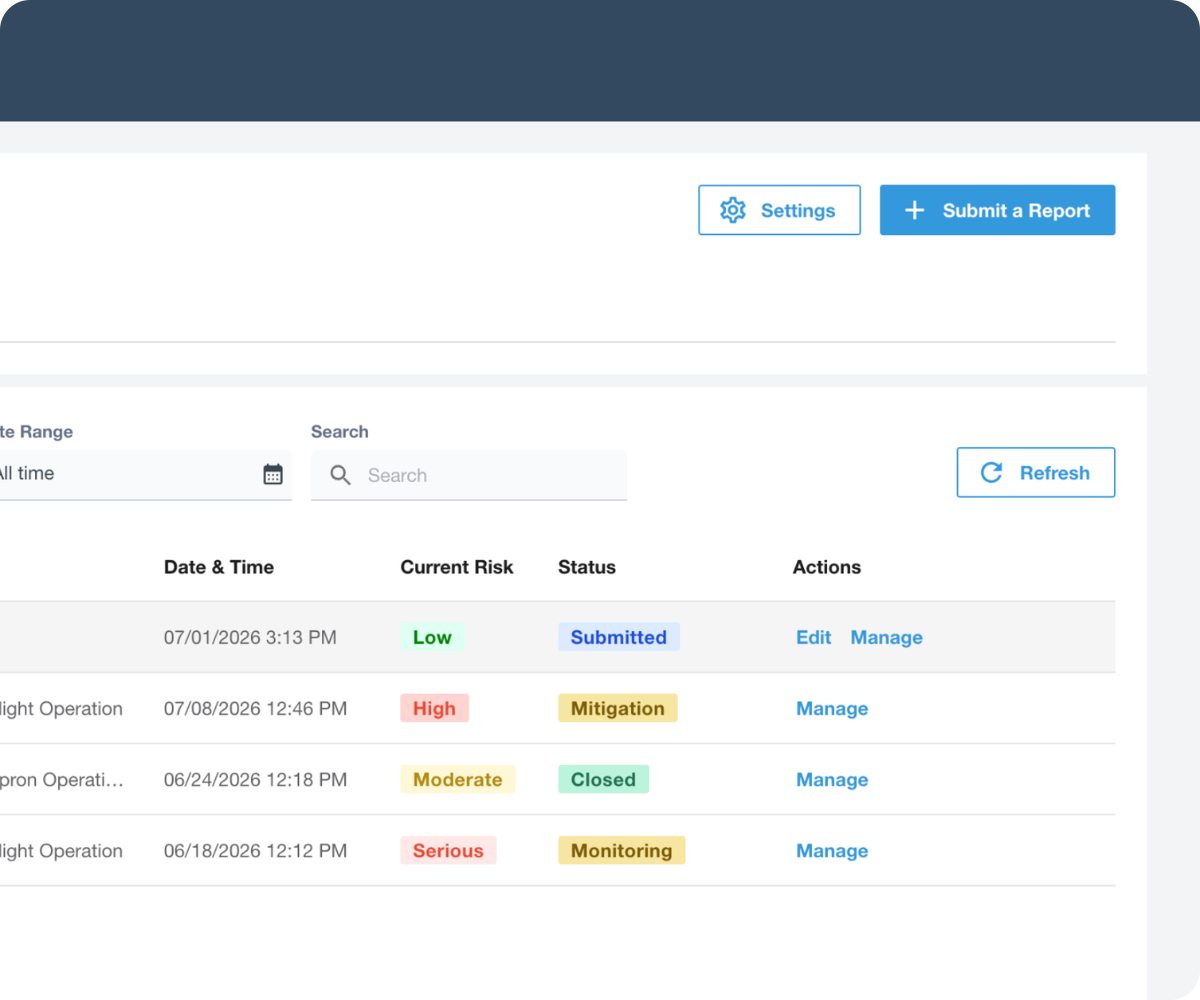Click Edit link for the Submitted report

click(x=813, y=637)
